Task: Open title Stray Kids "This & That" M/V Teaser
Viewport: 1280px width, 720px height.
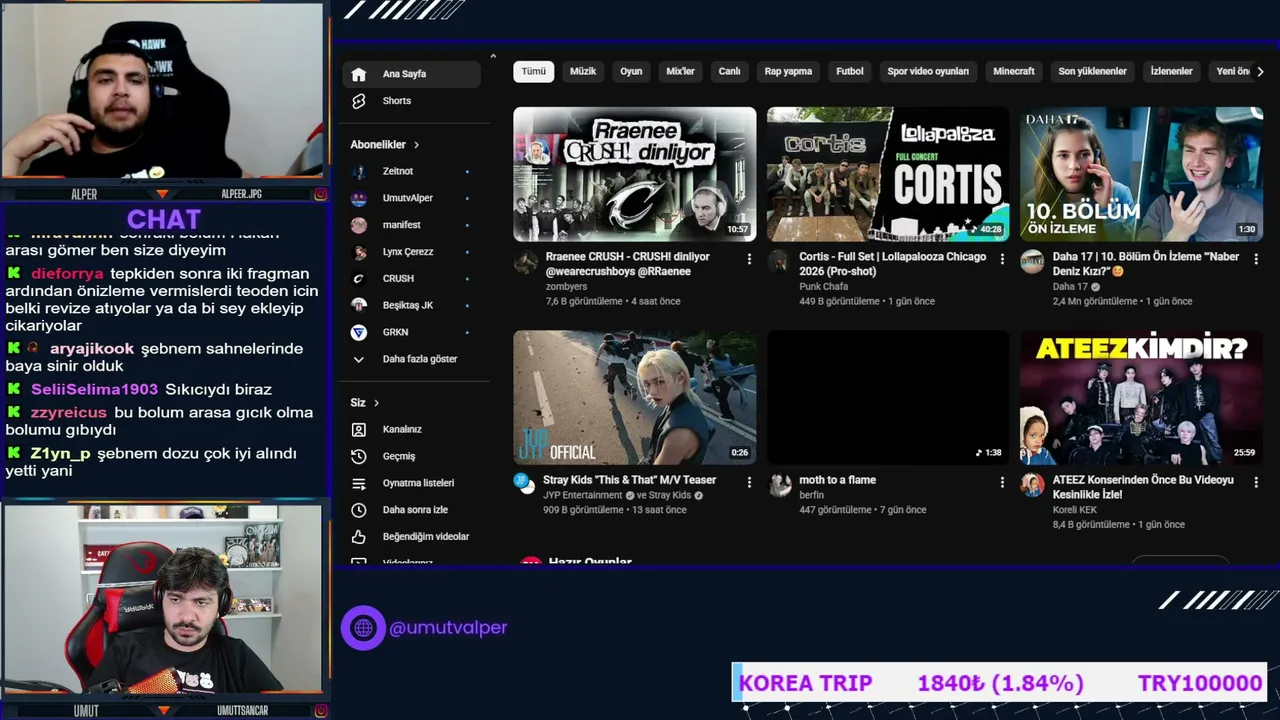Action: 630,480
